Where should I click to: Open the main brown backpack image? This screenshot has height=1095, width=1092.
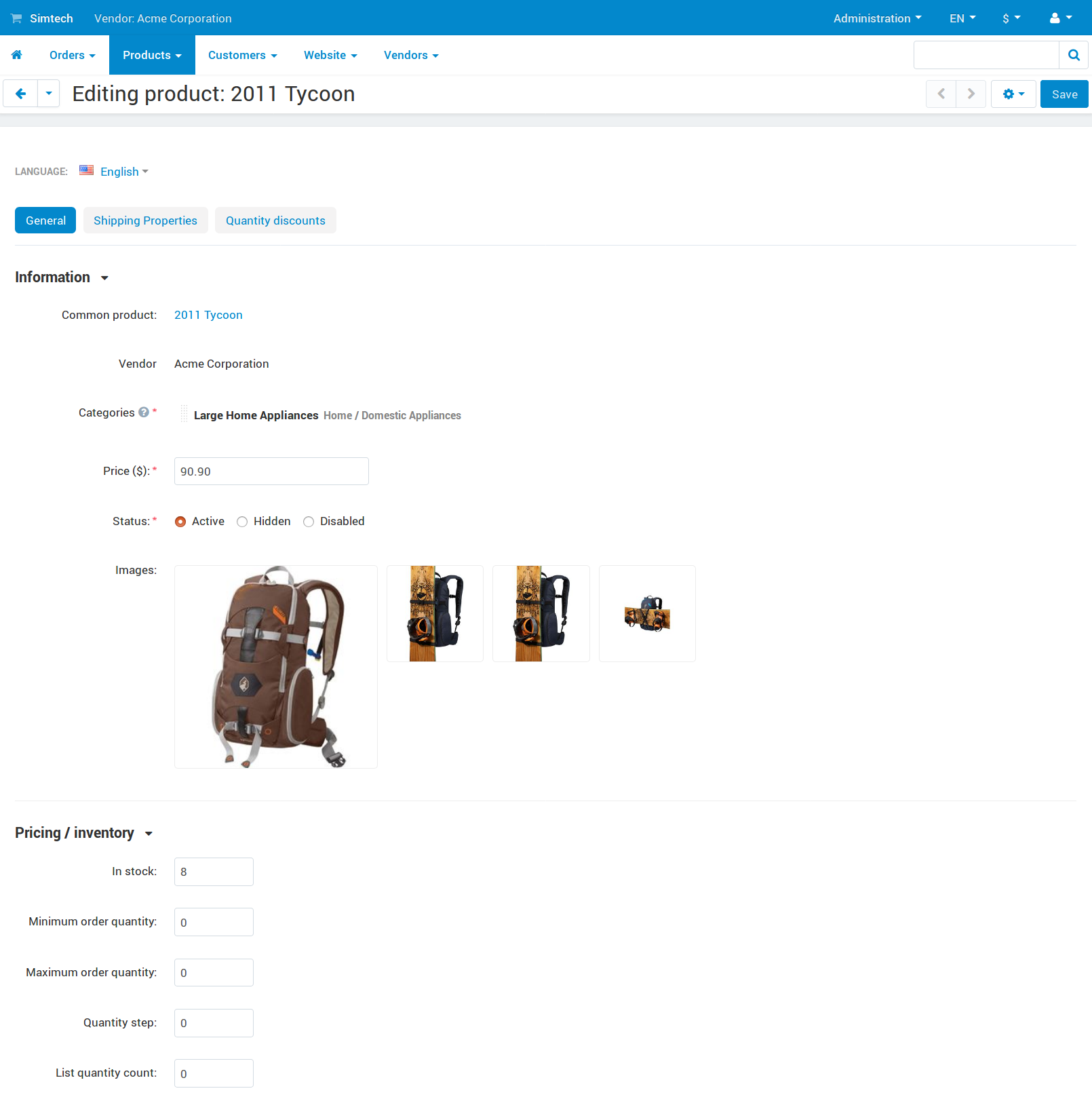pyautogui.click(x=276, y=667)
